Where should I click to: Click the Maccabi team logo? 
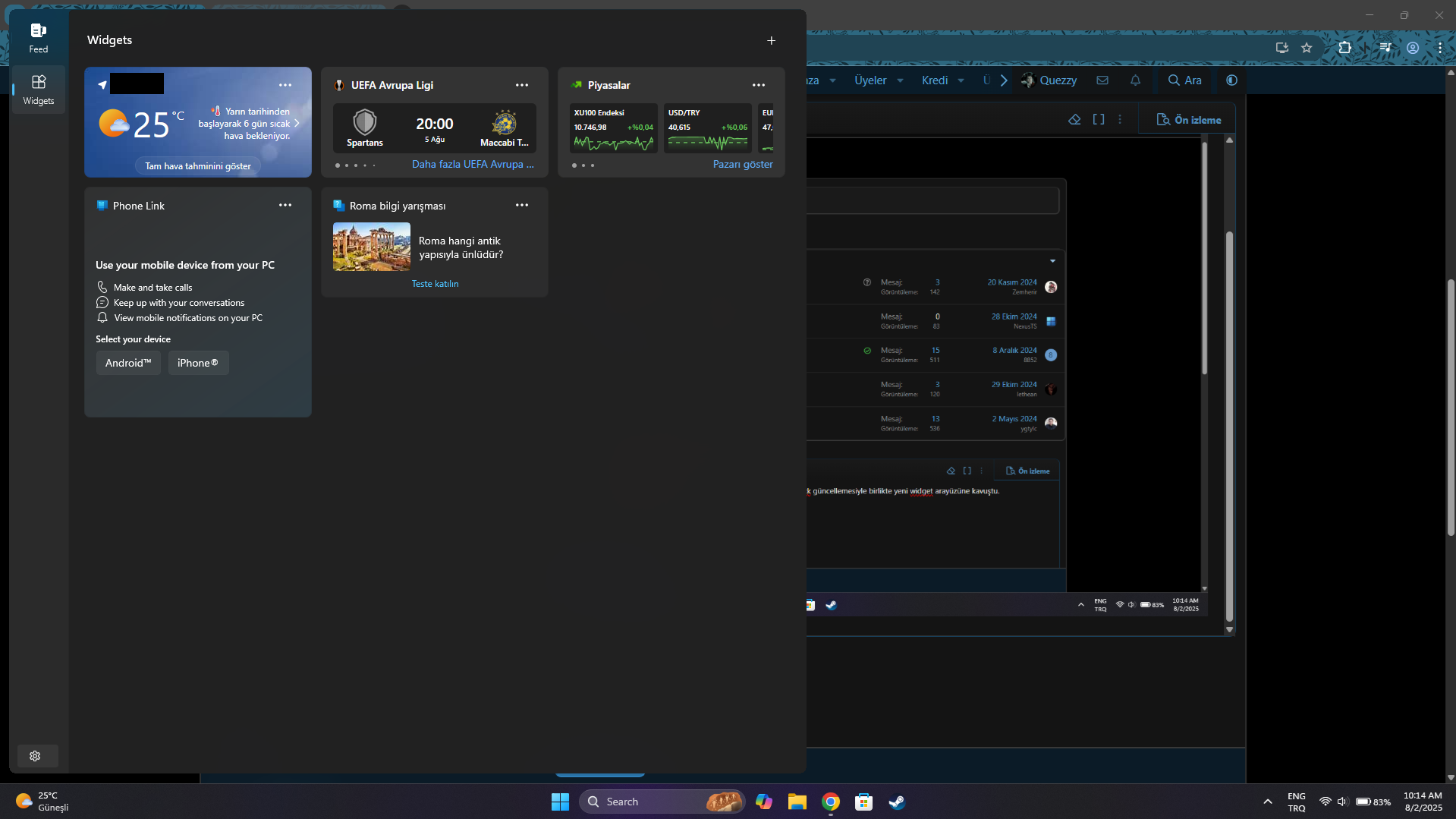[505, 122]
